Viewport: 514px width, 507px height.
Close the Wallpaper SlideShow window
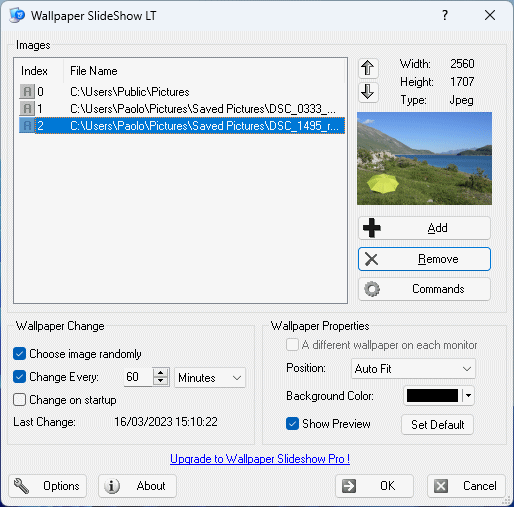tap(490, 15)
